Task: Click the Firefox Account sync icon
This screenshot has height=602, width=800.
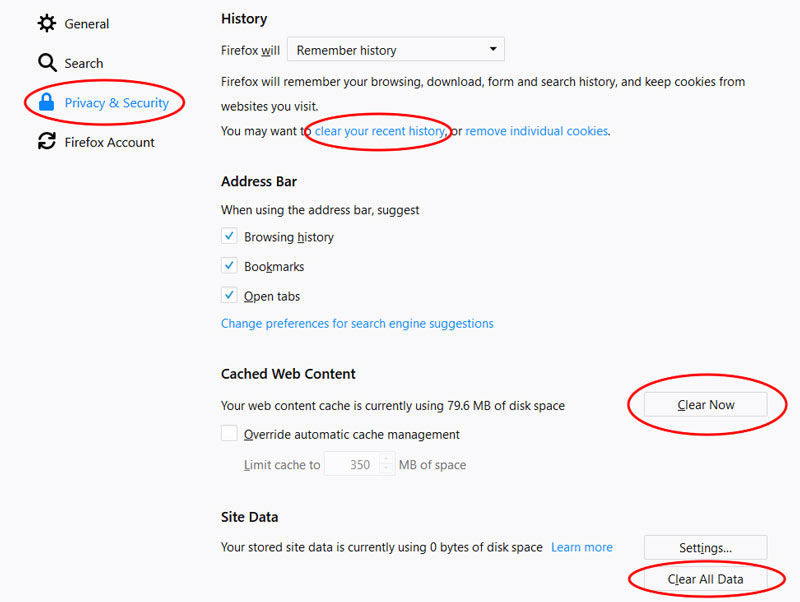Action: pos(47,141)
